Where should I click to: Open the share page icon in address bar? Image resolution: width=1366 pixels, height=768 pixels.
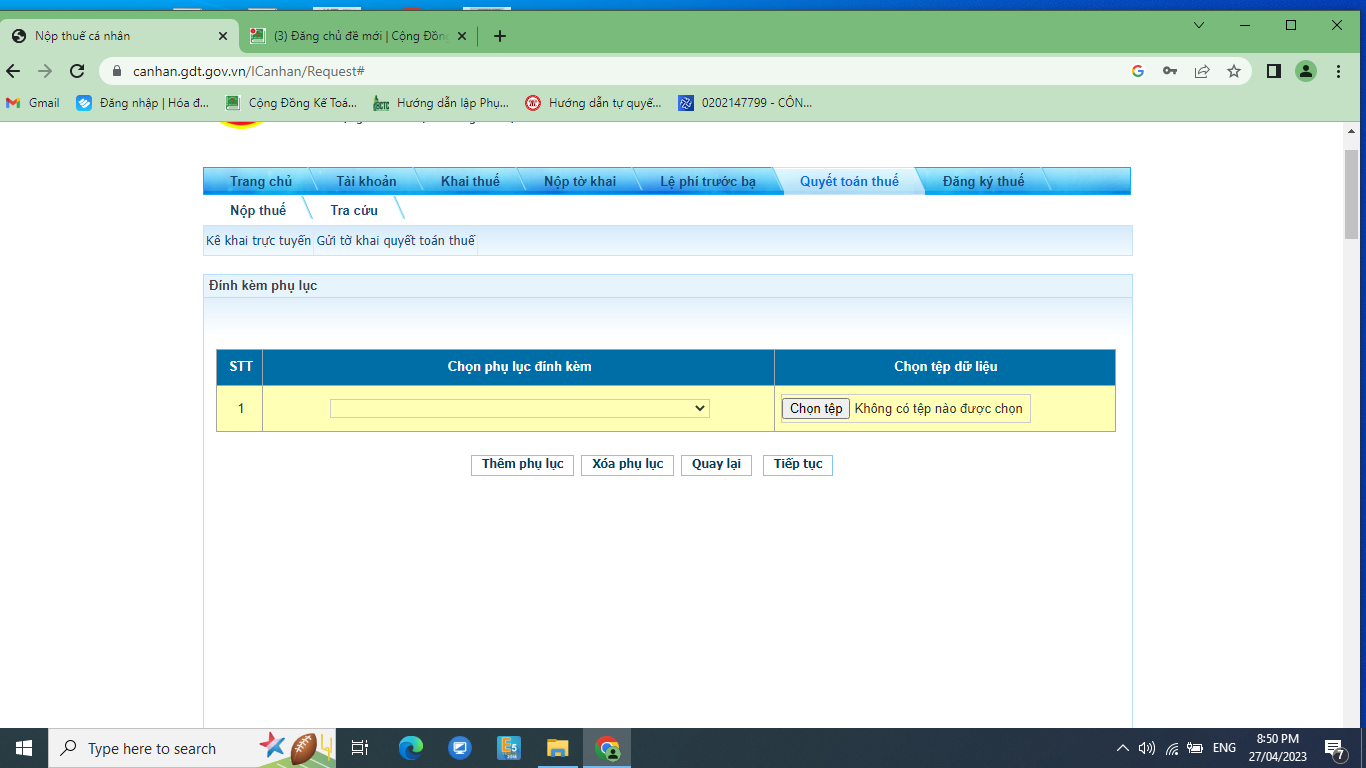[1202, 71]
